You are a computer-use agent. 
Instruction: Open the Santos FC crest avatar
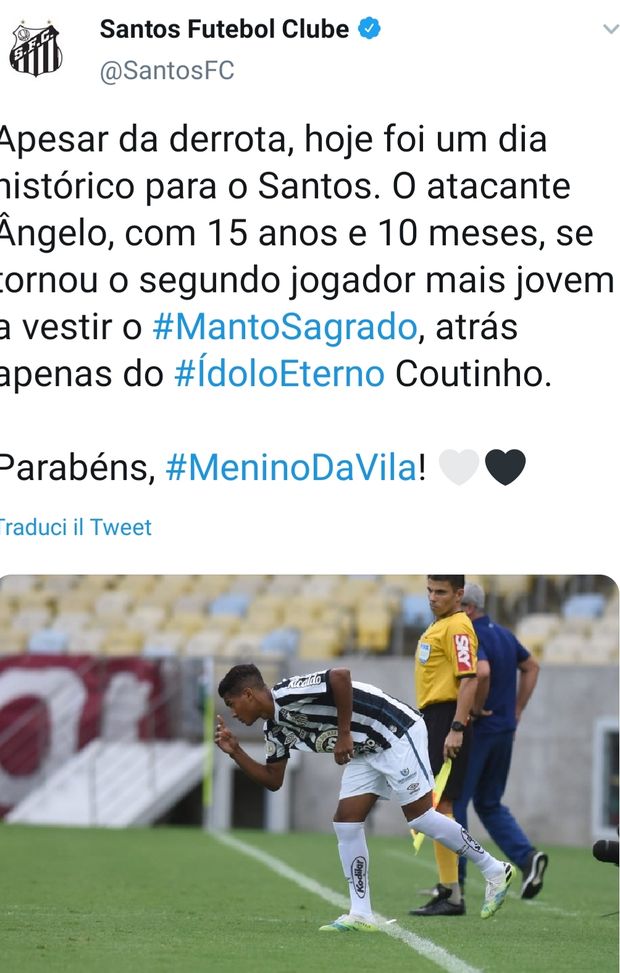35,49
